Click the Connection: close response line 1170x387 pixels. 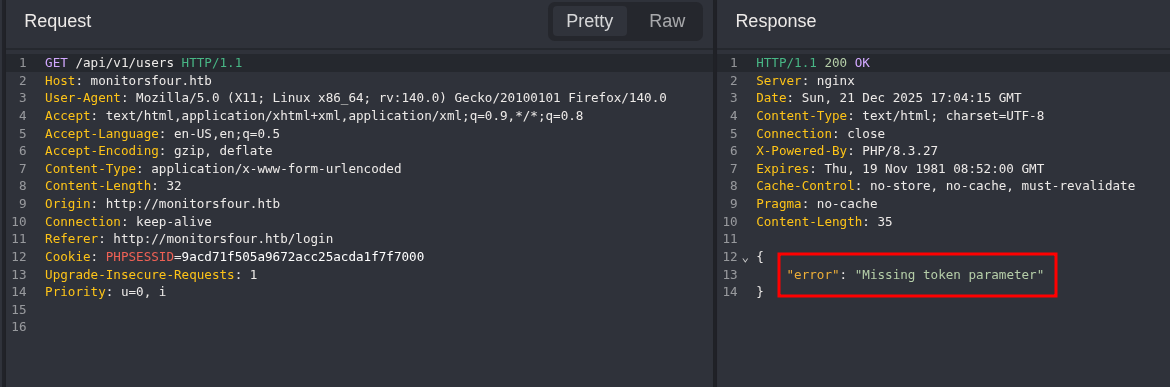(x=820, y=133)
